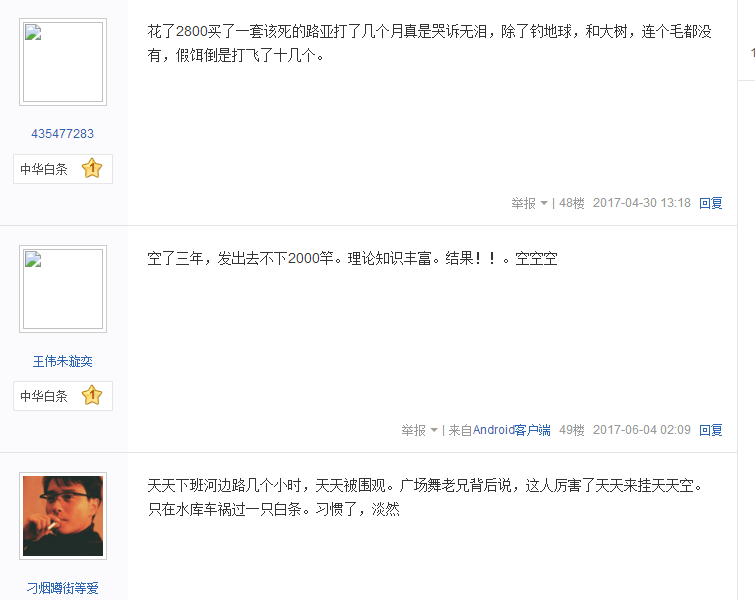Click the 举报 arrow icon on 48楼 post

coord(544,203)
